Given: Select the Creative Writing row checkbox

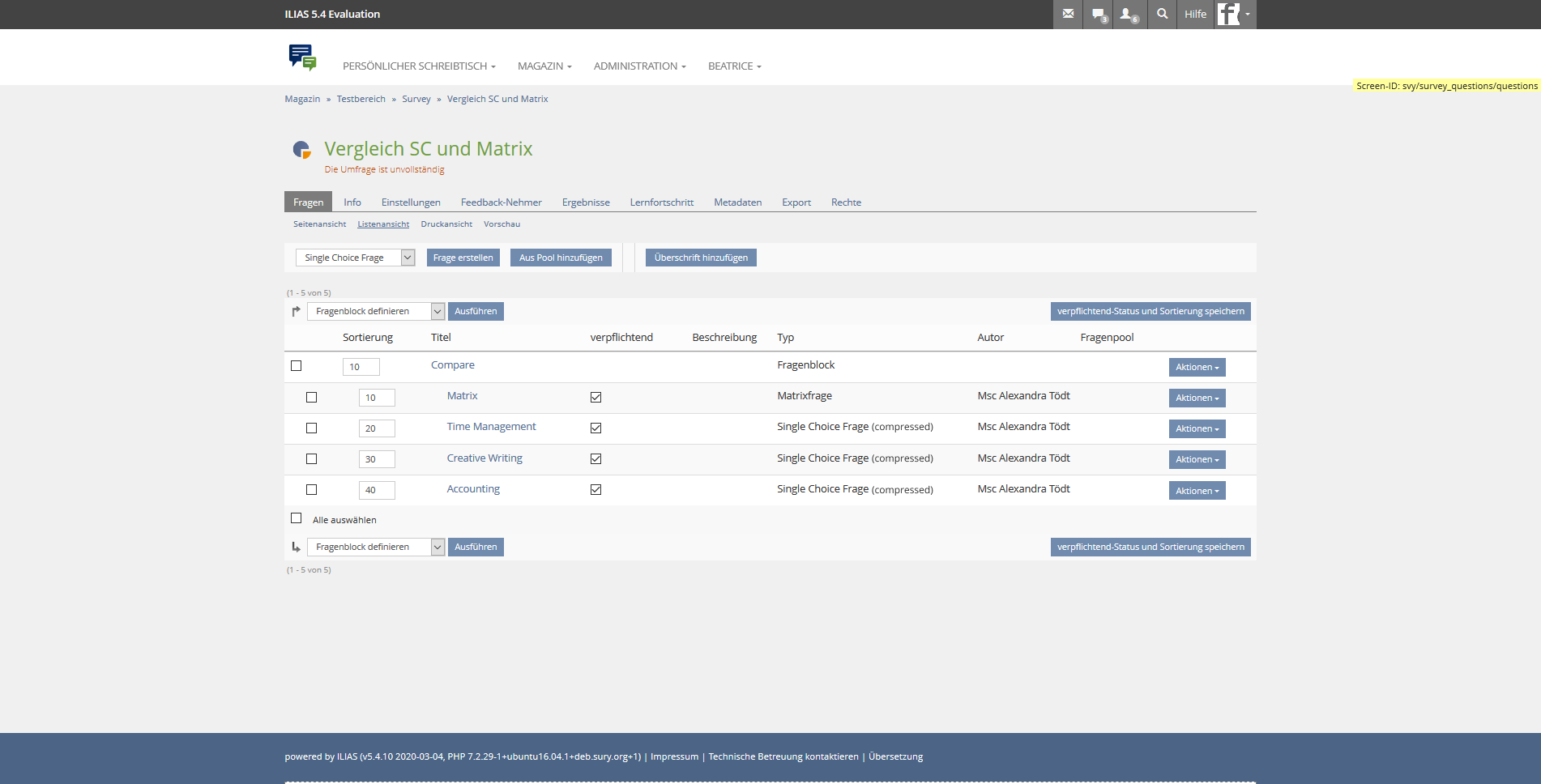Looking at the screenshot, I should coord(311,459).
